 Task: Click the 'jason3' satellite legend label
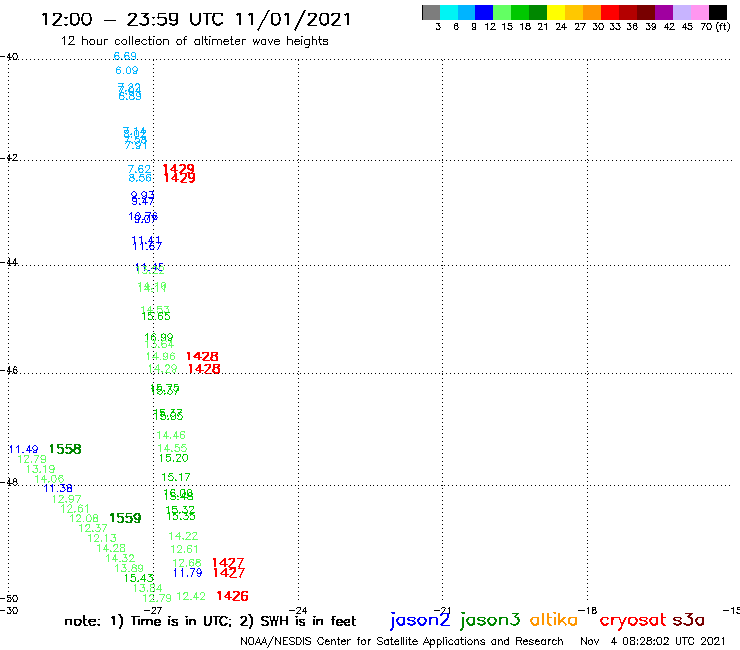pos(490,620)
